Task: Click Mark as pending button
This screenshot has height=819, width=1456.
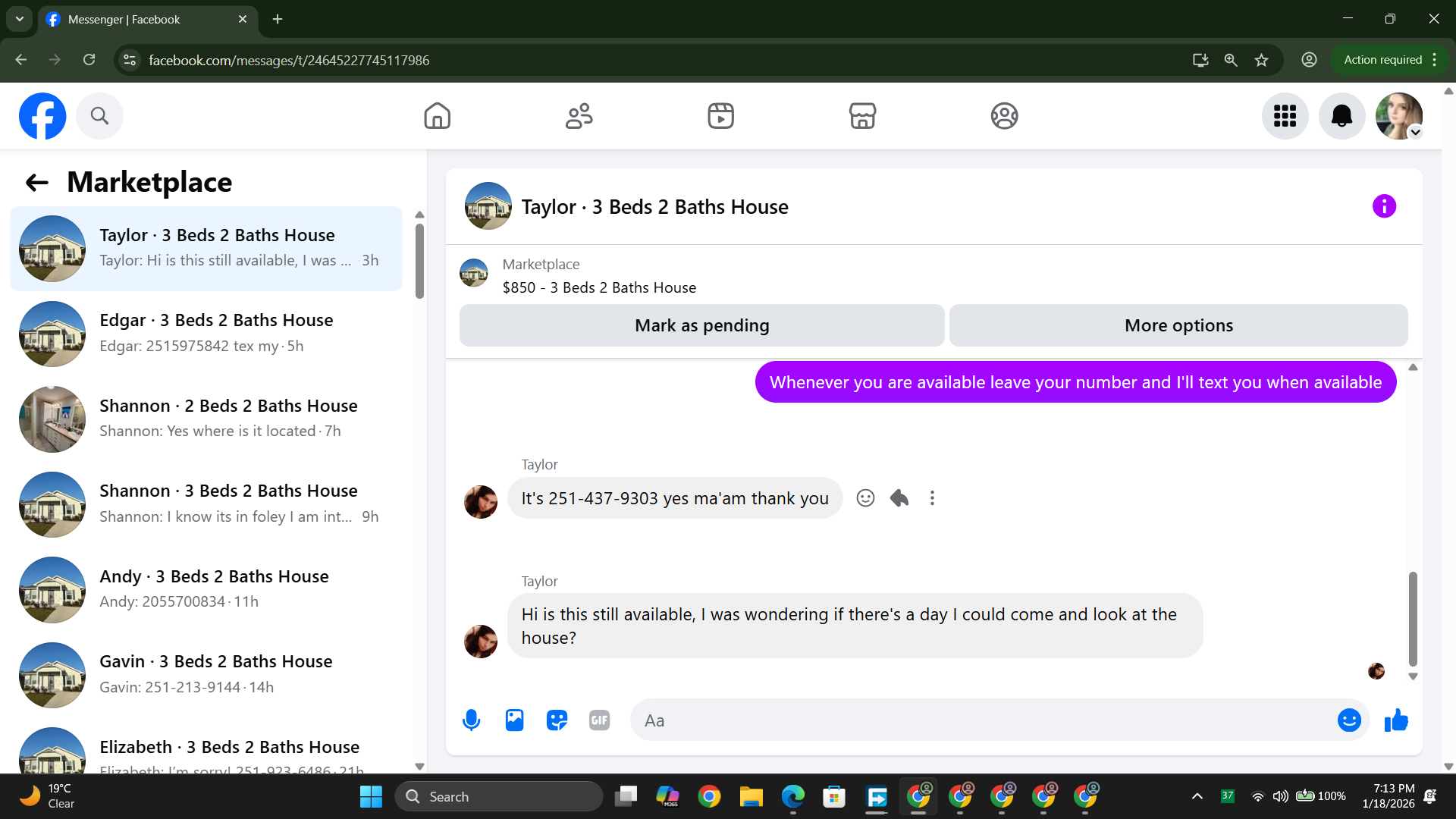Action: [x=701, y=325]
